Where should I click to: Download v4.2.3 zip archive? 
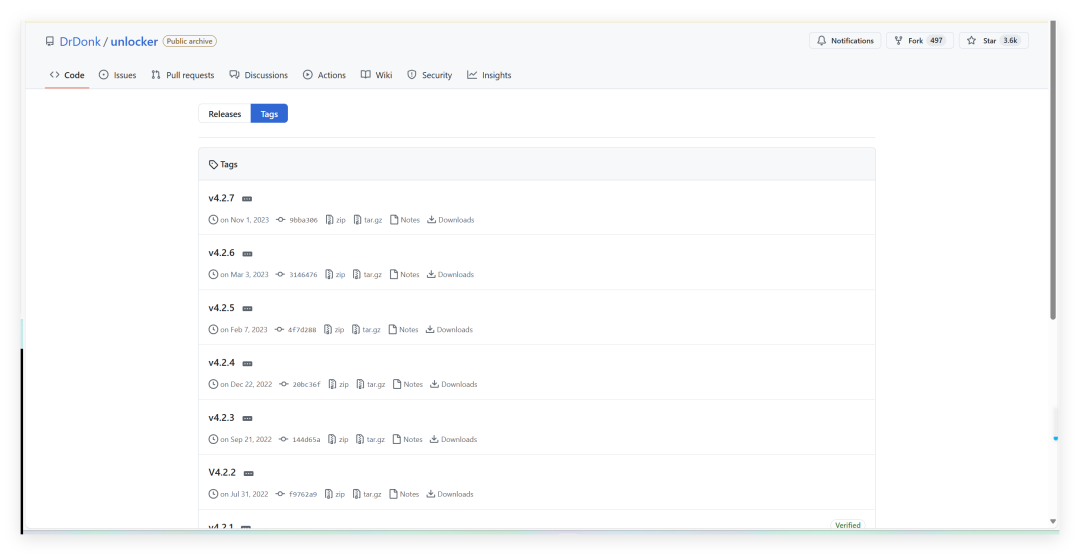[338, 439]
